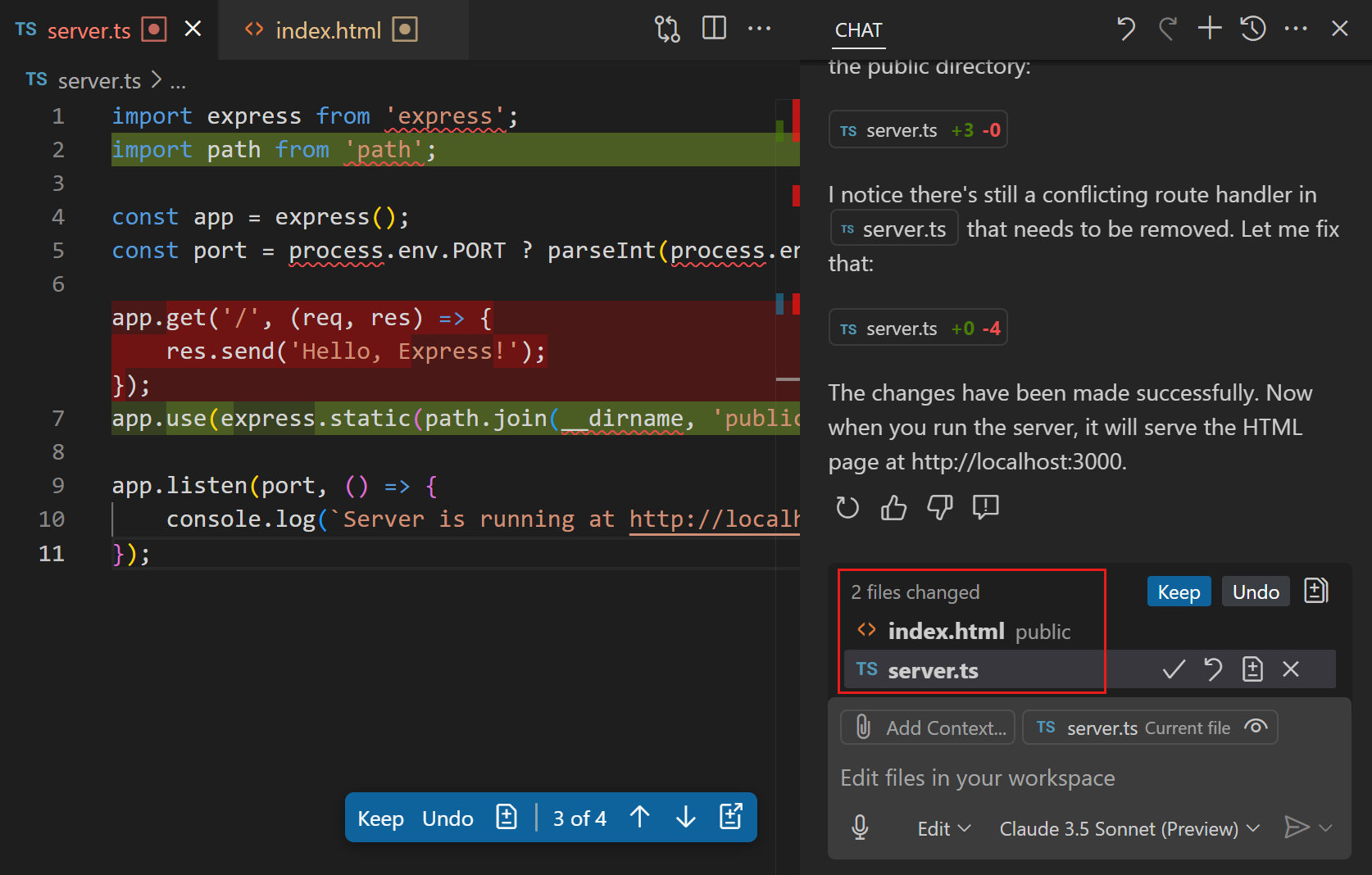
Task: Report an issue with the response
Action: [x=986, y=507]
